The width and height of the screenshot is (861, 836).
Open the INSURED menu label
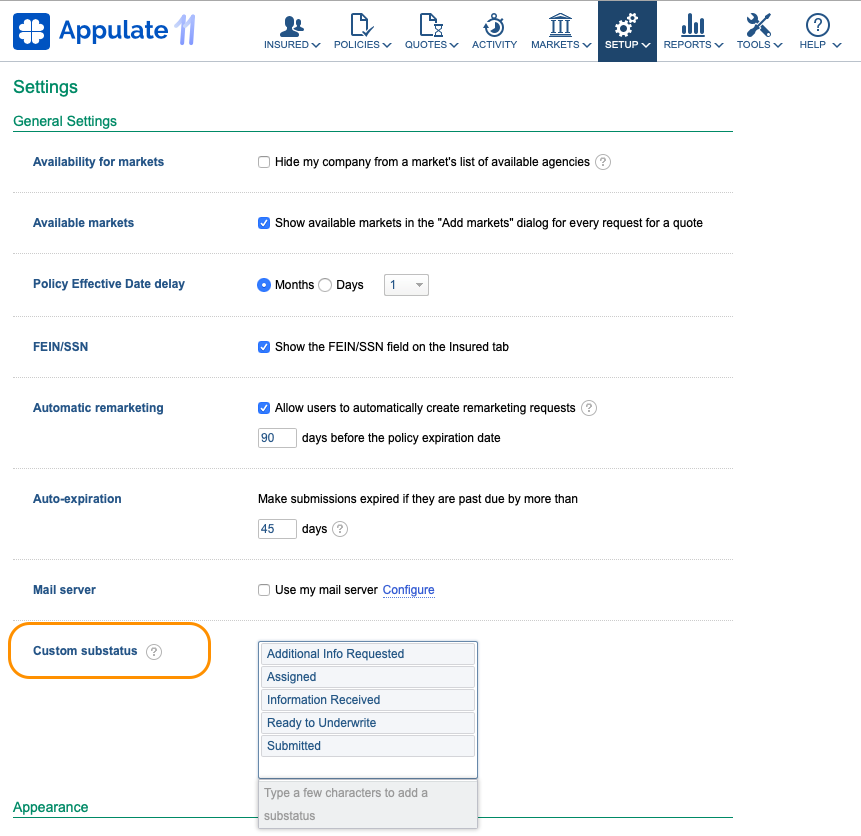[286, 44]
